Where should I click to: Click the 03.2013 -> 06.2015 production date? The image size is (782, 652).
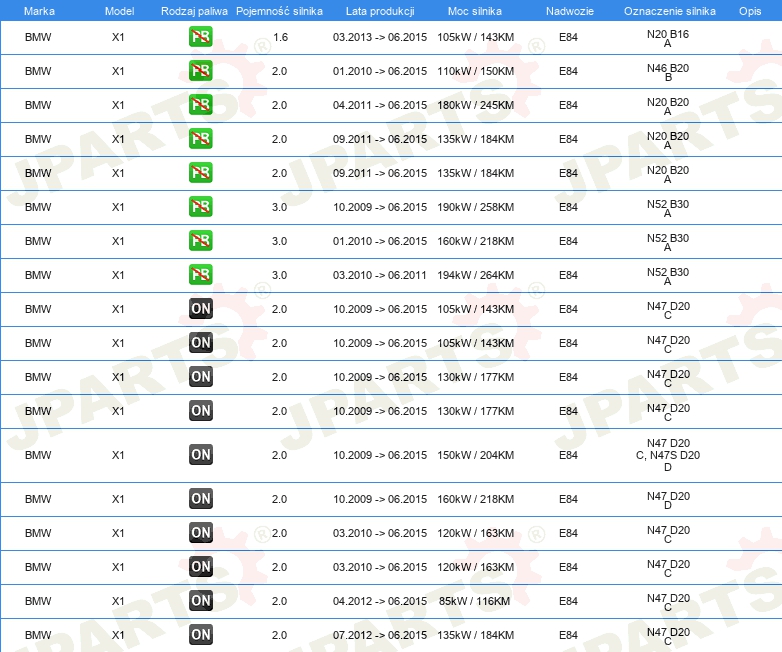tap(380, 37)
